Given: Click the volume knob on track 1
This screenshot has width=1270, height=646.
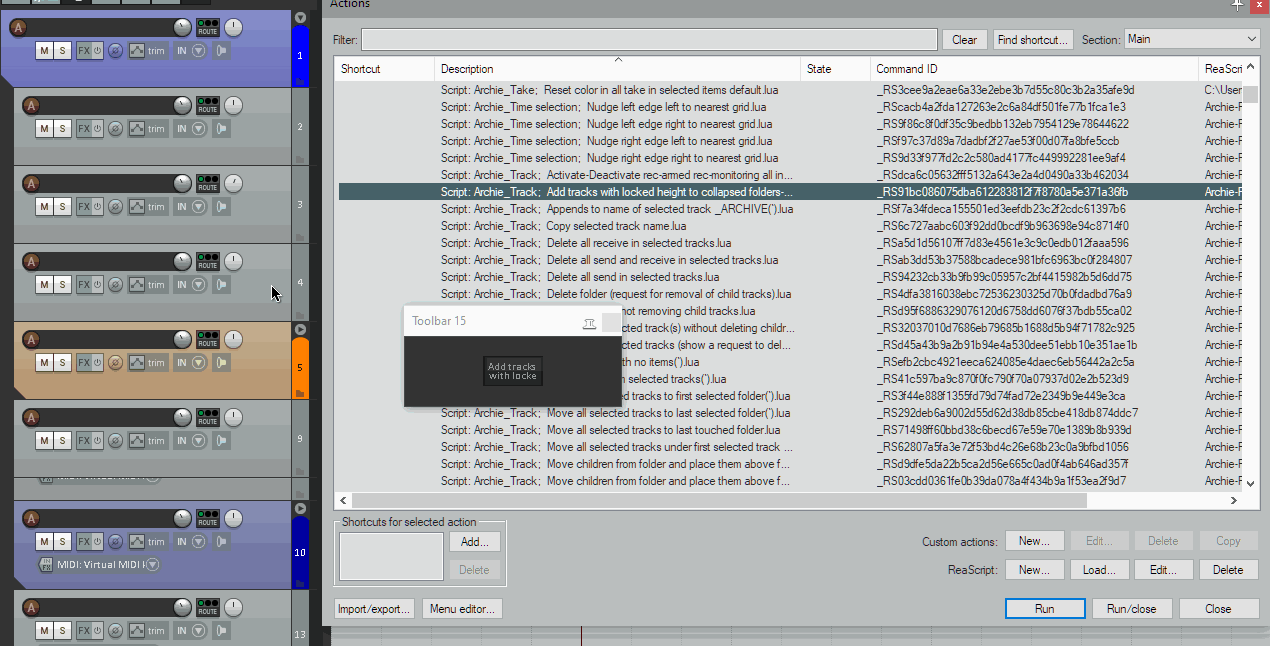Looking at the screenshot, I should pos(182,27).
